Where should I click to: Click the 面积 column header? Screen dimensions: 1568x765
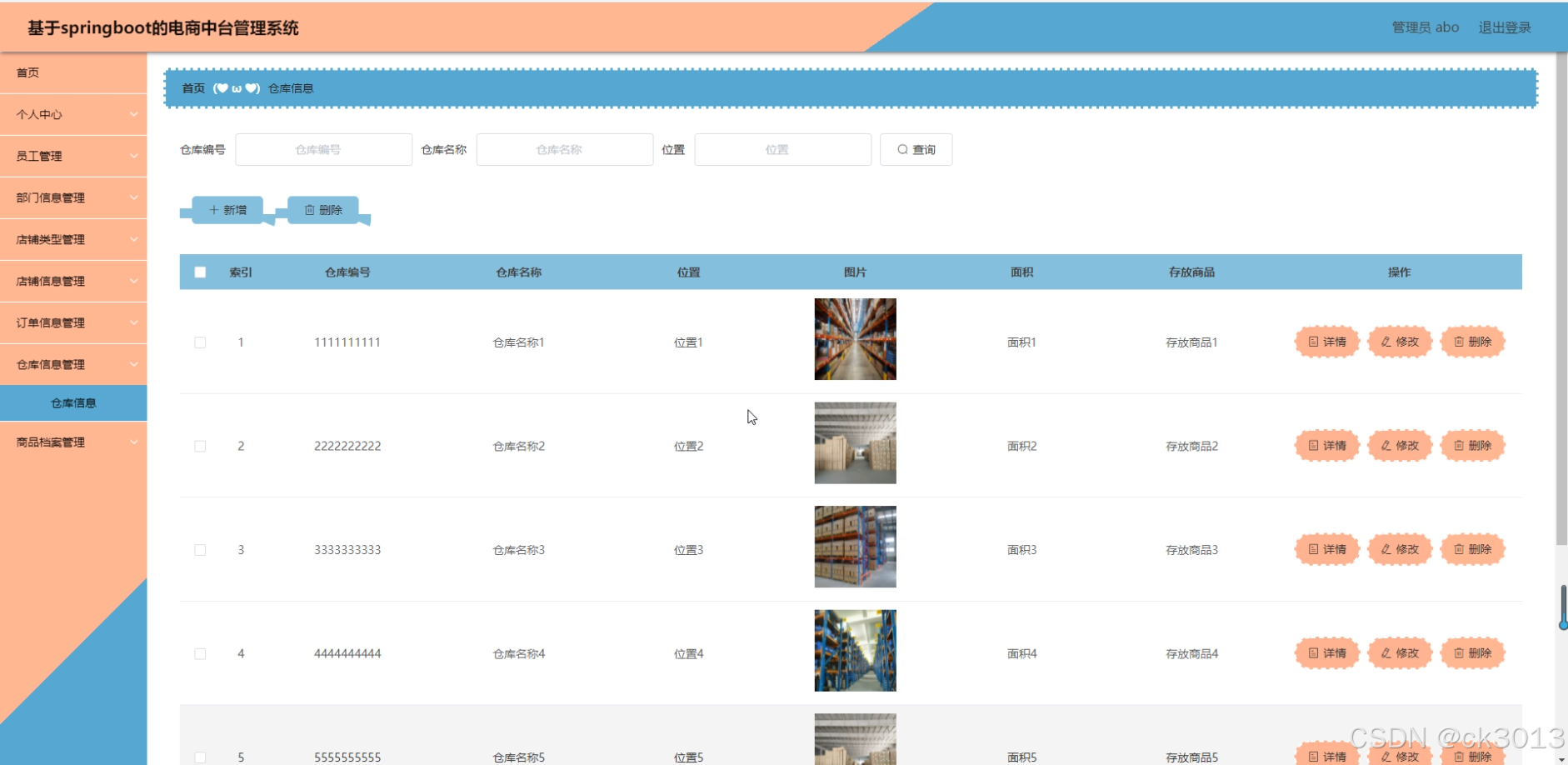[x=1022, y=272]
